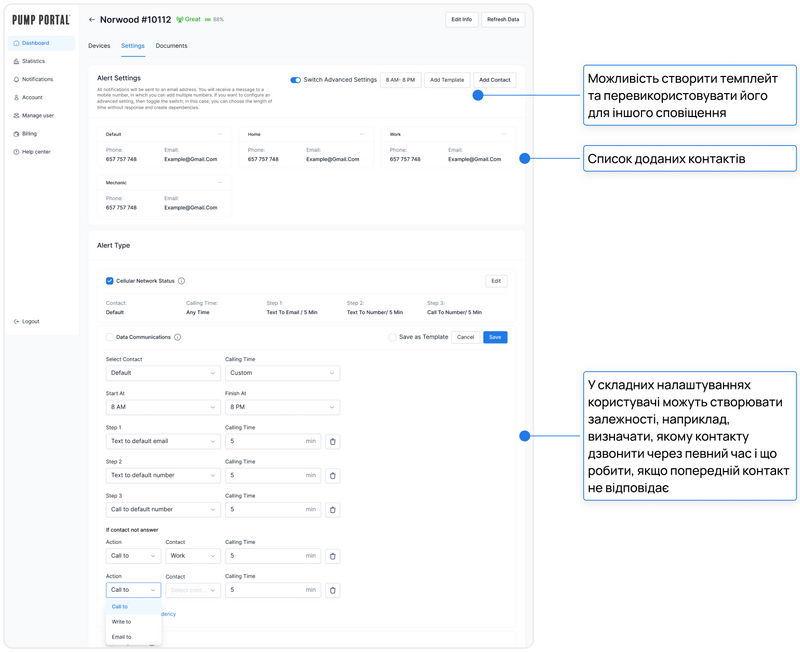Click the info icon next to Cellular Network Status
The width and height of the screenshot is (800, 652).
point(182,281)
